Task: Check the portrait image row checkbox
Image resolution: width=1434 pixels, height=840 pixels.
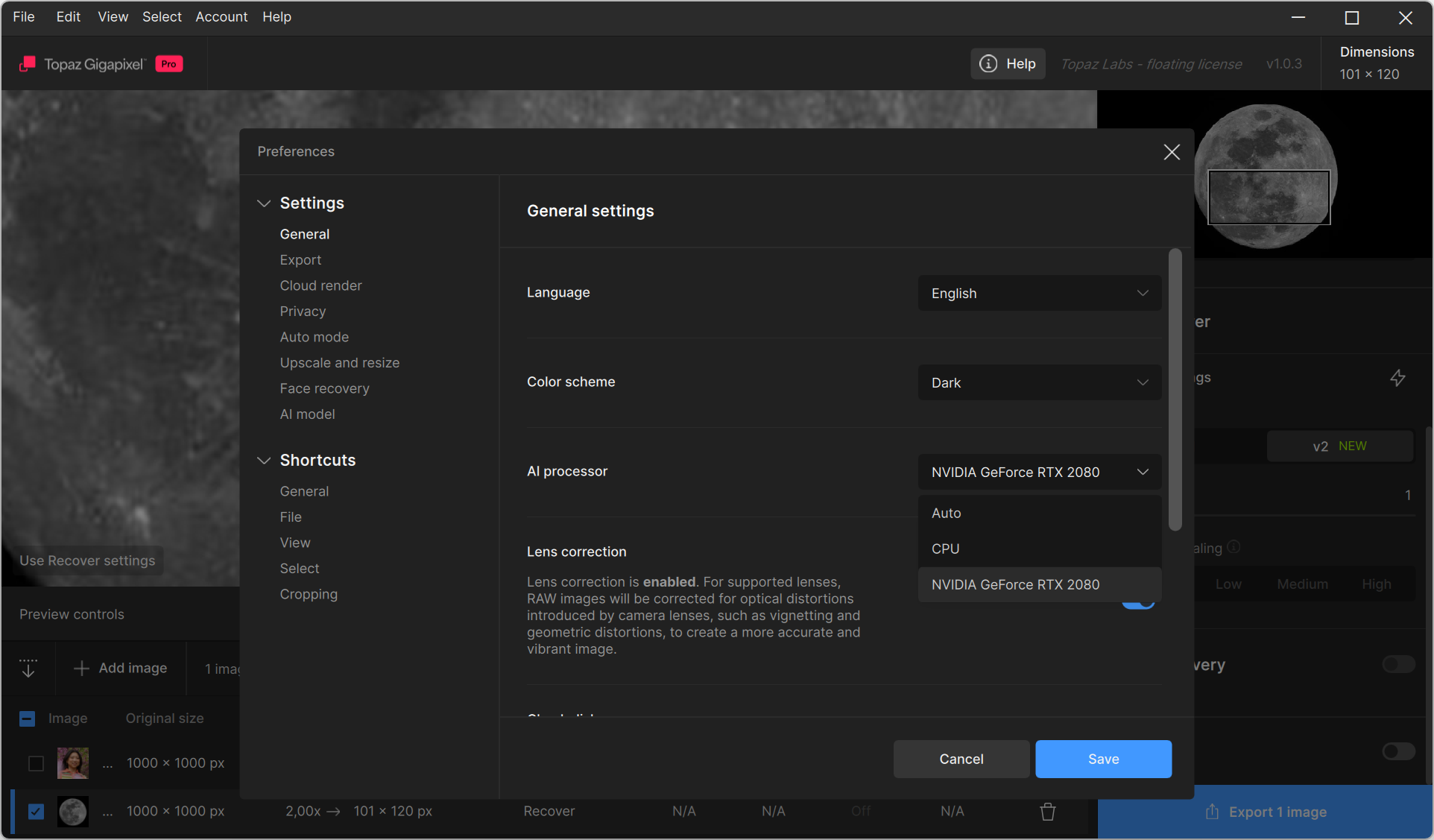Action: pos(36,763)
